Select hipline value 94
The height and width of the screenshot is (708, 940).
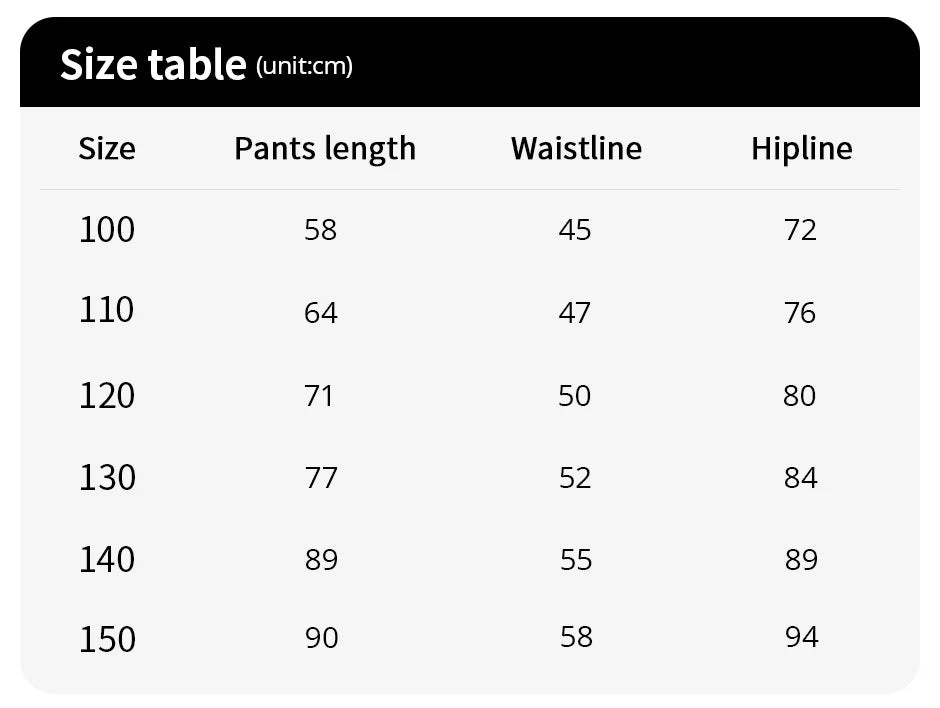802,637
